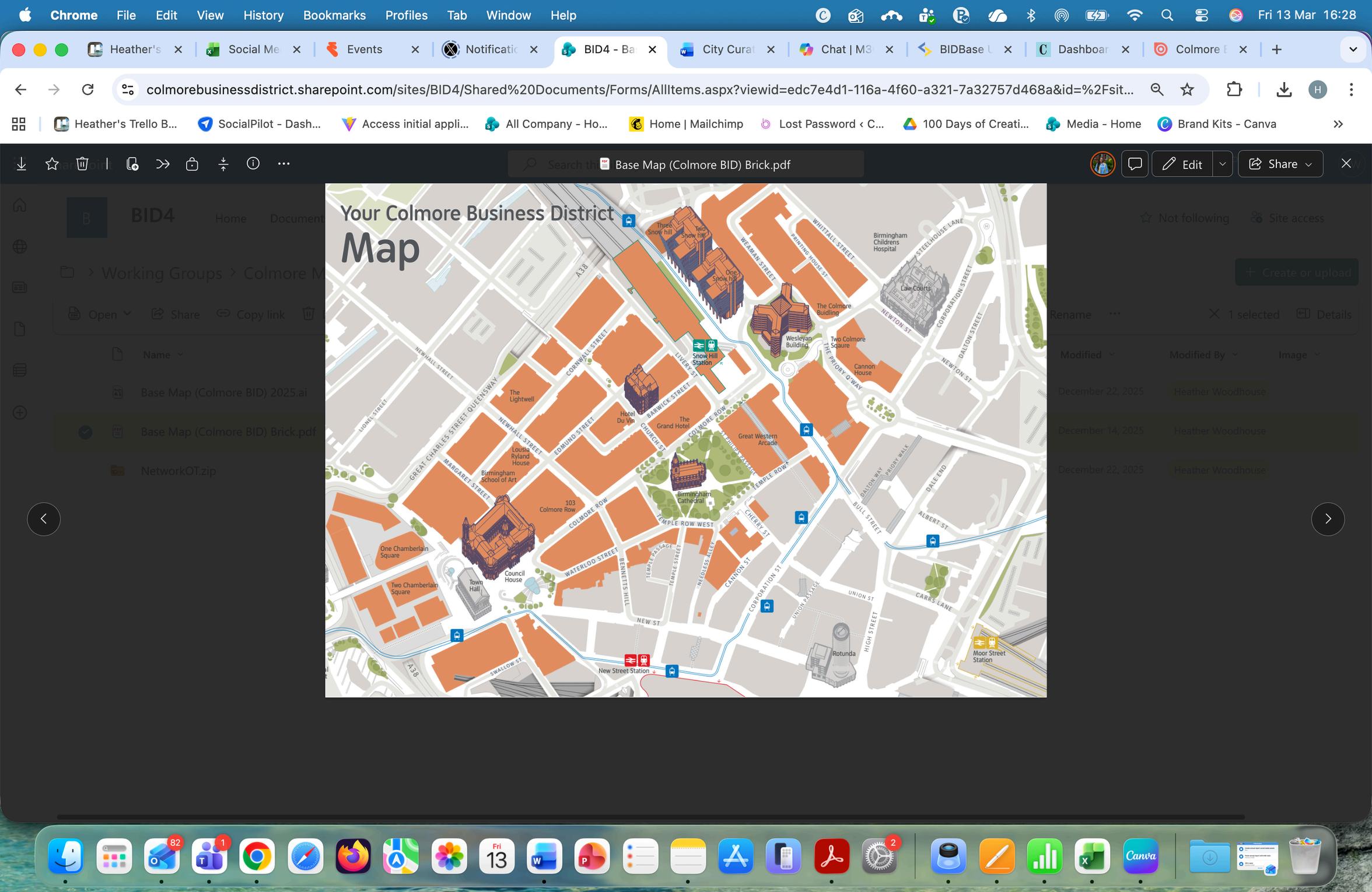Screen dimensions: 1372x892
Task: Open the more options ellipsis menu
Action: [x=283, y=164]
